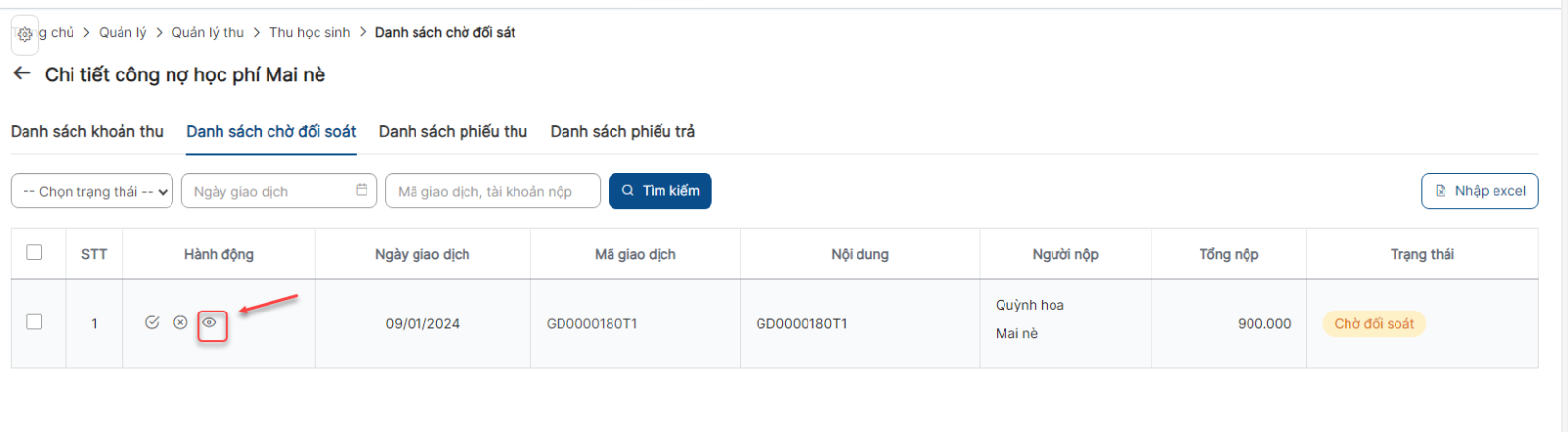Image resolution: width=1568 pixels, height=432 pixels.
Task: Switch to Danh sách khoản thu tab
Action: tap(87, 131)
